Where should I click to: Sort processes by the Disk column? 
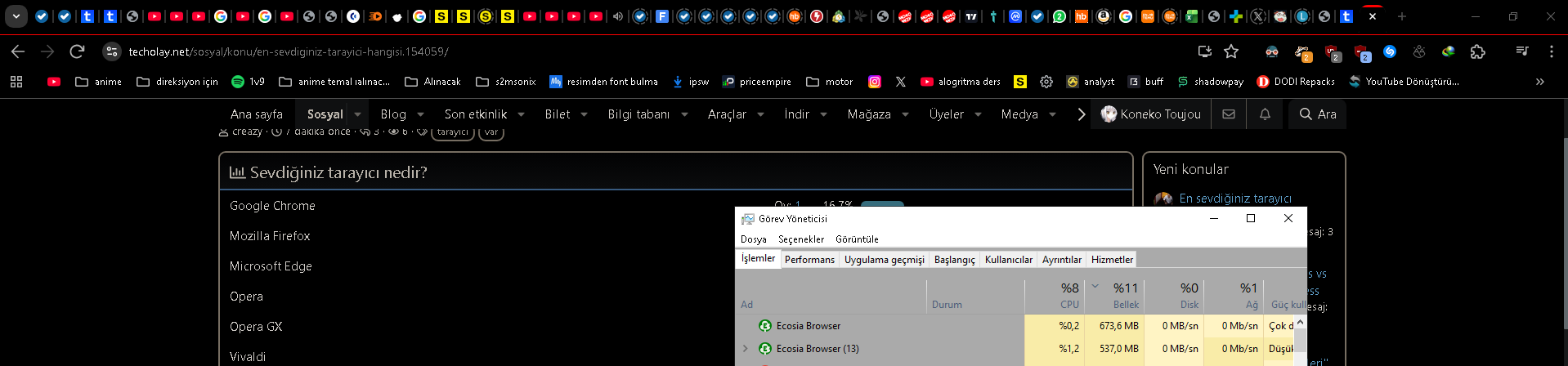(1174, 296)
